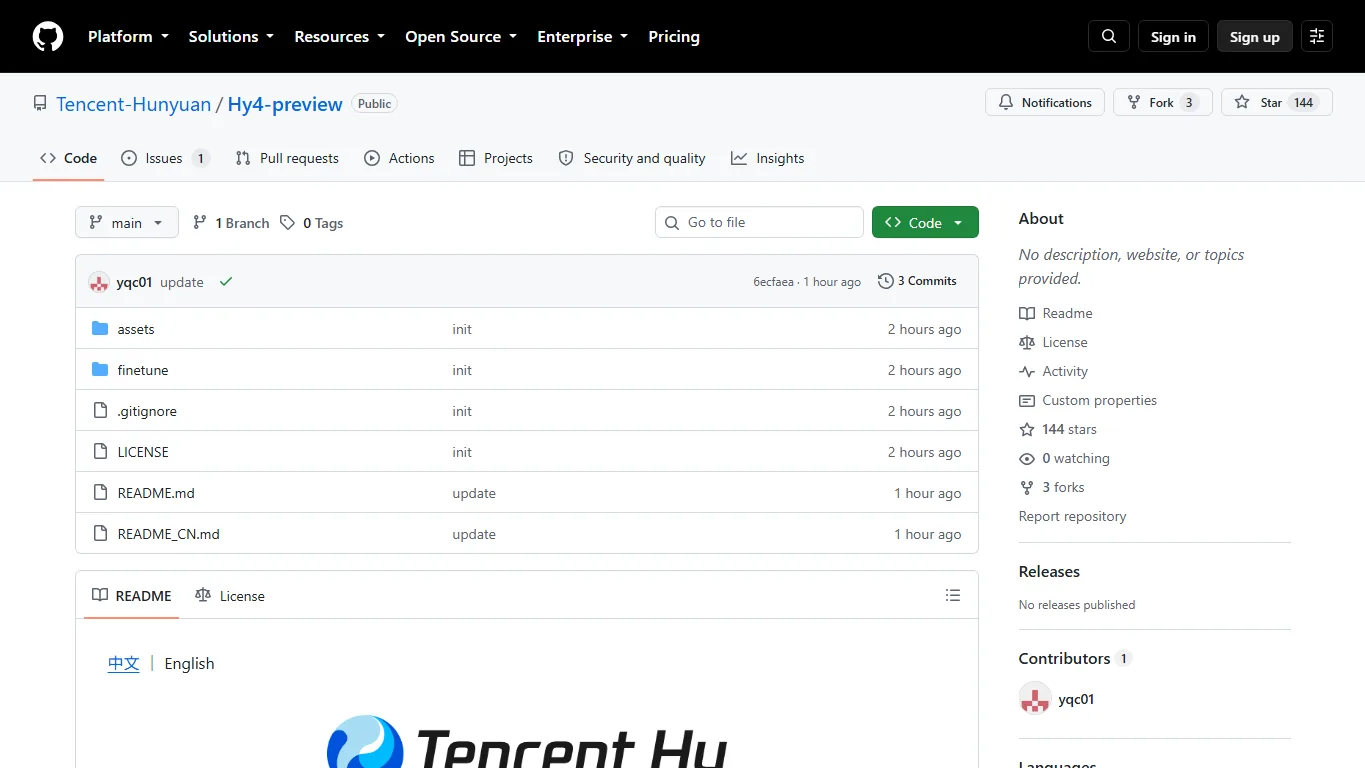Expand the Solutions menu
Viewport: 1365px width, 768px height.
click(x=231, y=36)
